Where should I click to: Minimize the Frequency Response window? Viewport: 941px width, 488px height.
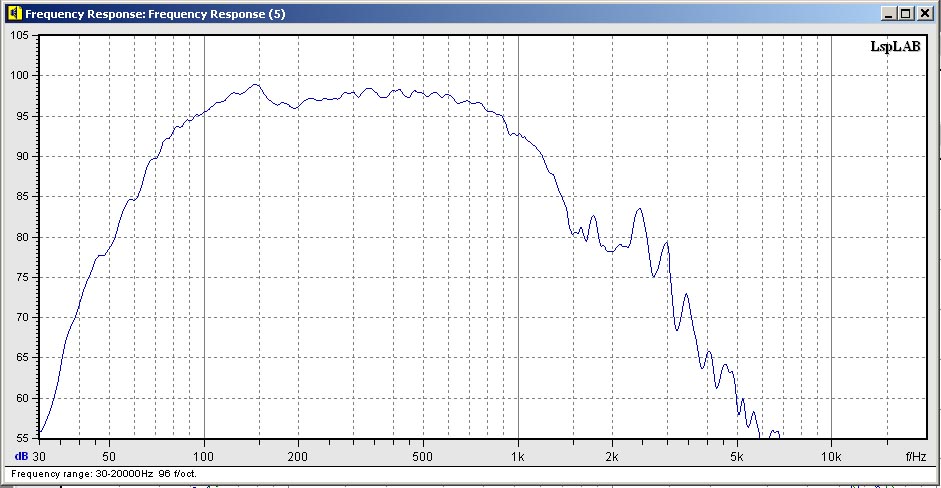pos(889,13)
